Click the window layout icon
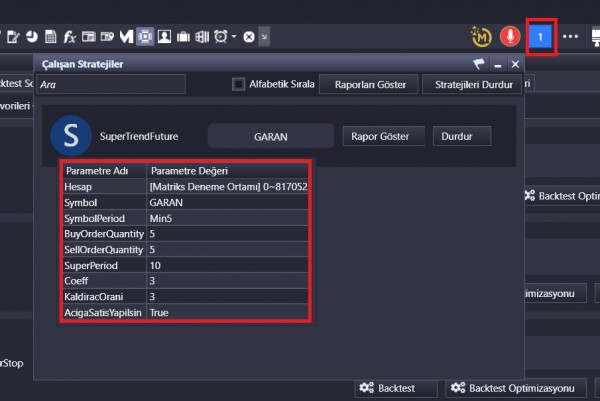 point(89,37)
